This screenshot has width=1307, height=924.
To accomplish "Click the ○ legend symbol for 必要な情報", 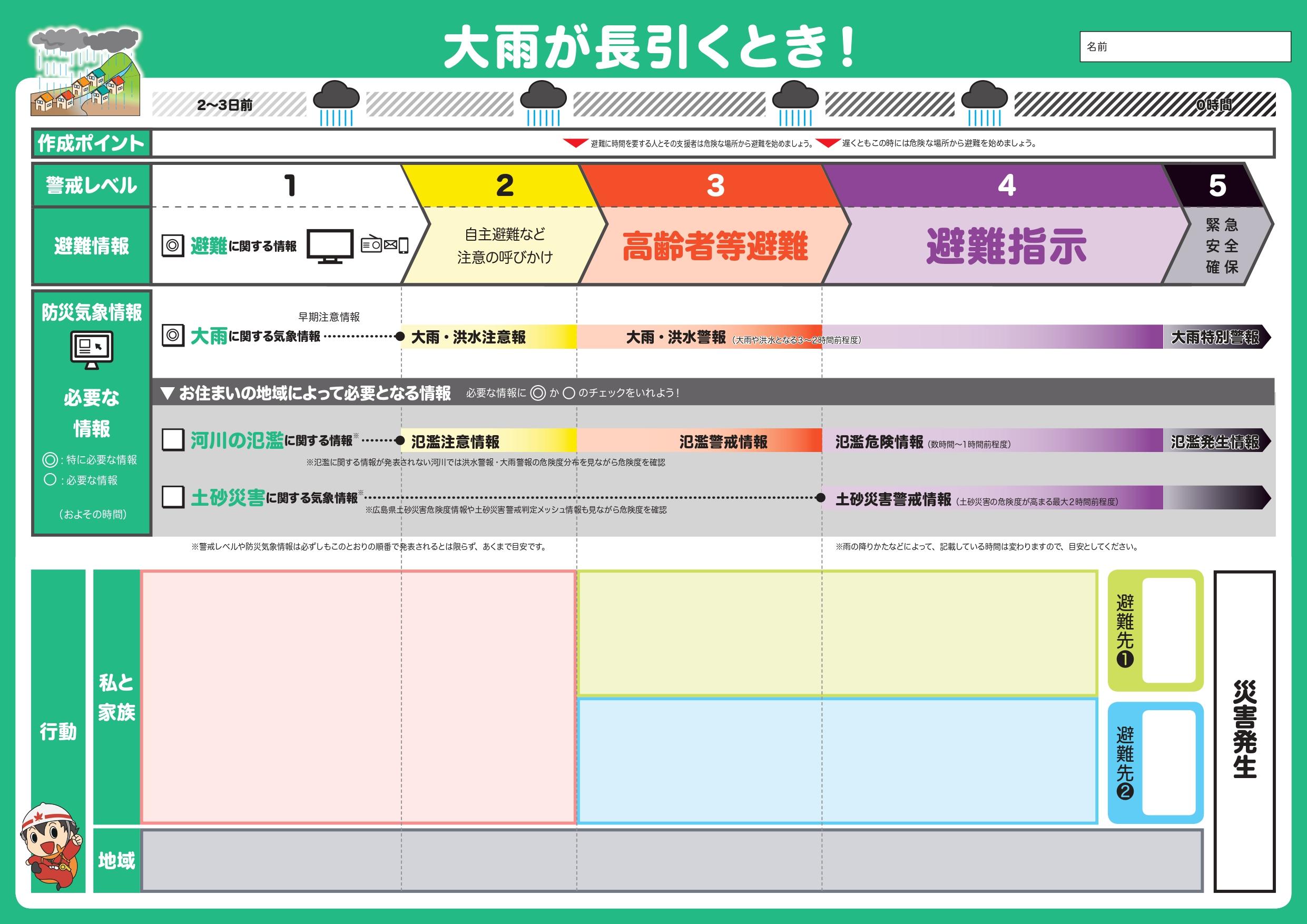I will [50, 480].
